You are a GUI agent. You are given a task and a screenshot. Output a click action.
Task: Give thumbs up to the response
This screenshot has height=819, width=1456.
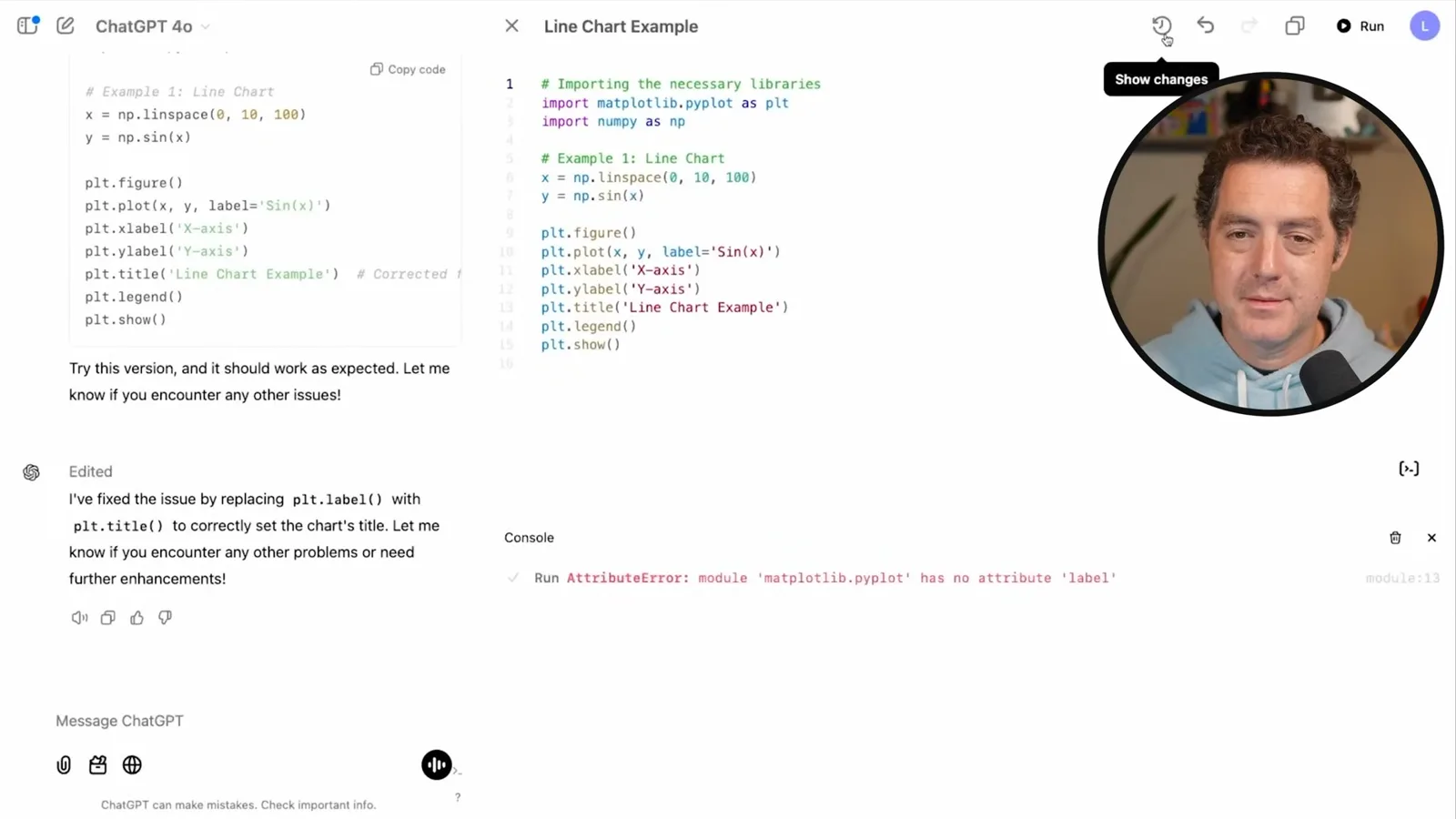coord(136,618)
